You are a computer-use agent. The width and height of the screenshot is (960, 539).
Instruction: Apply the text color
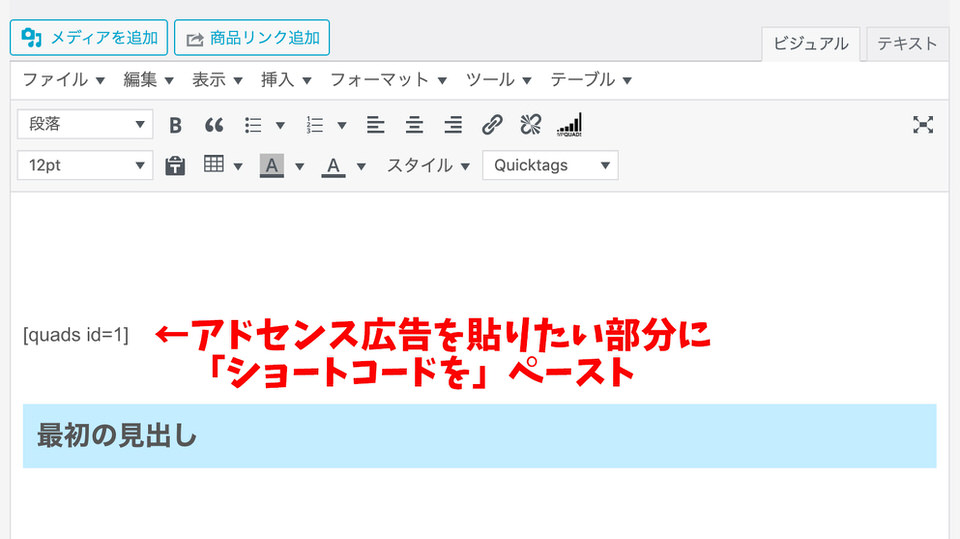[x=333, y=165]
